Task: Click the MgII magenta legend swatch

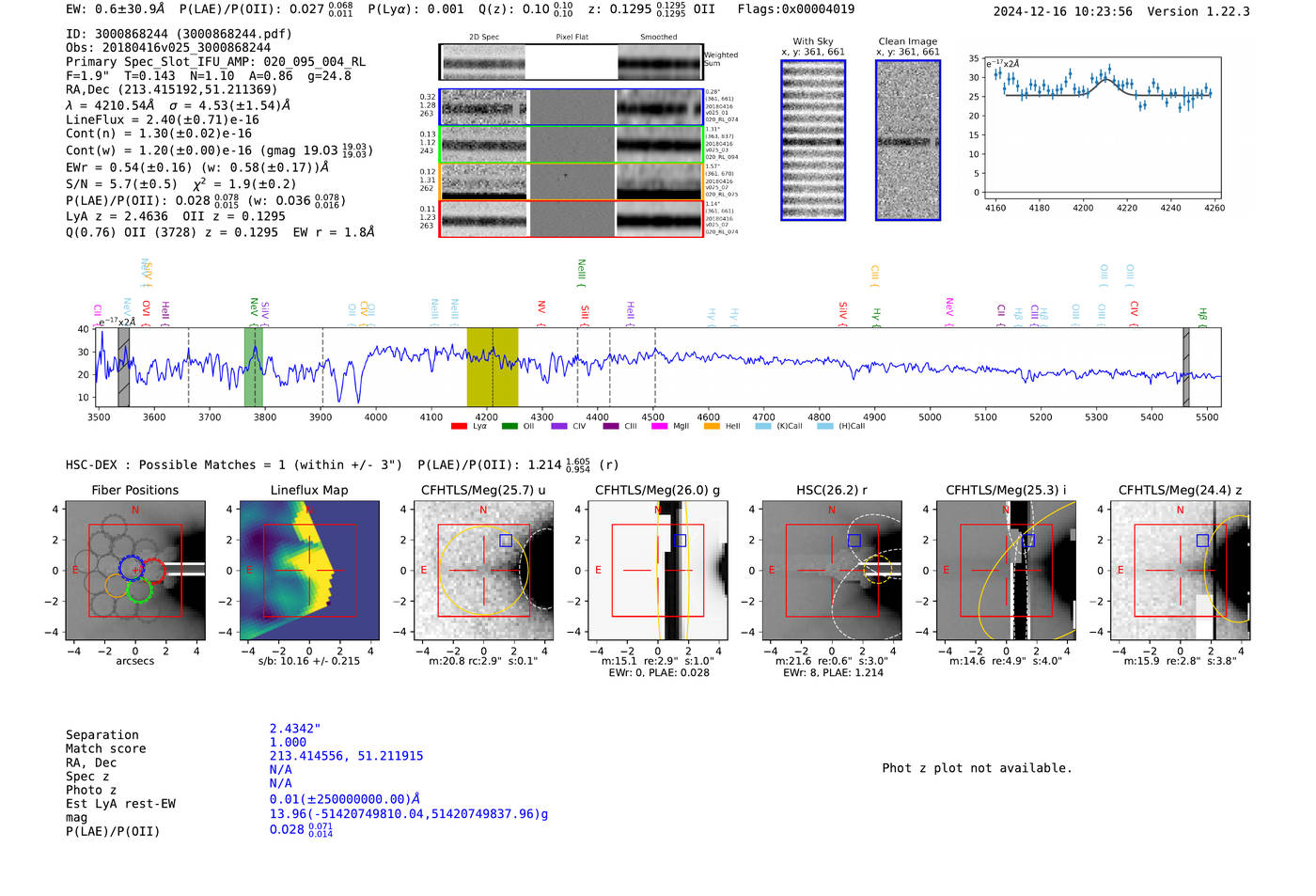Action: [x=660, y=426]
